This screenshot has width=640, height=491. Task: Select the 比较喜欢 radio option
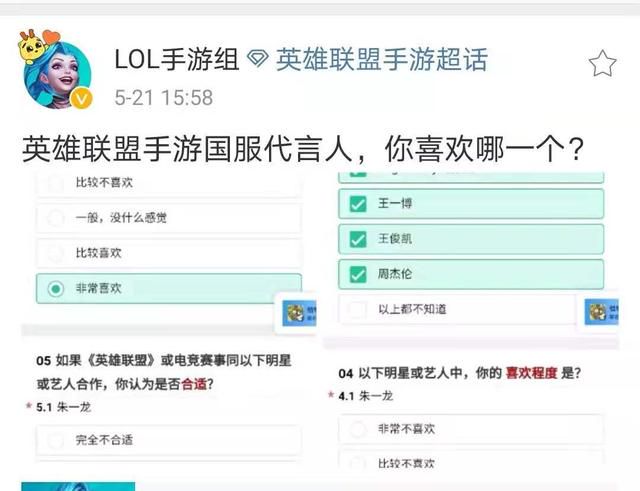169,253
